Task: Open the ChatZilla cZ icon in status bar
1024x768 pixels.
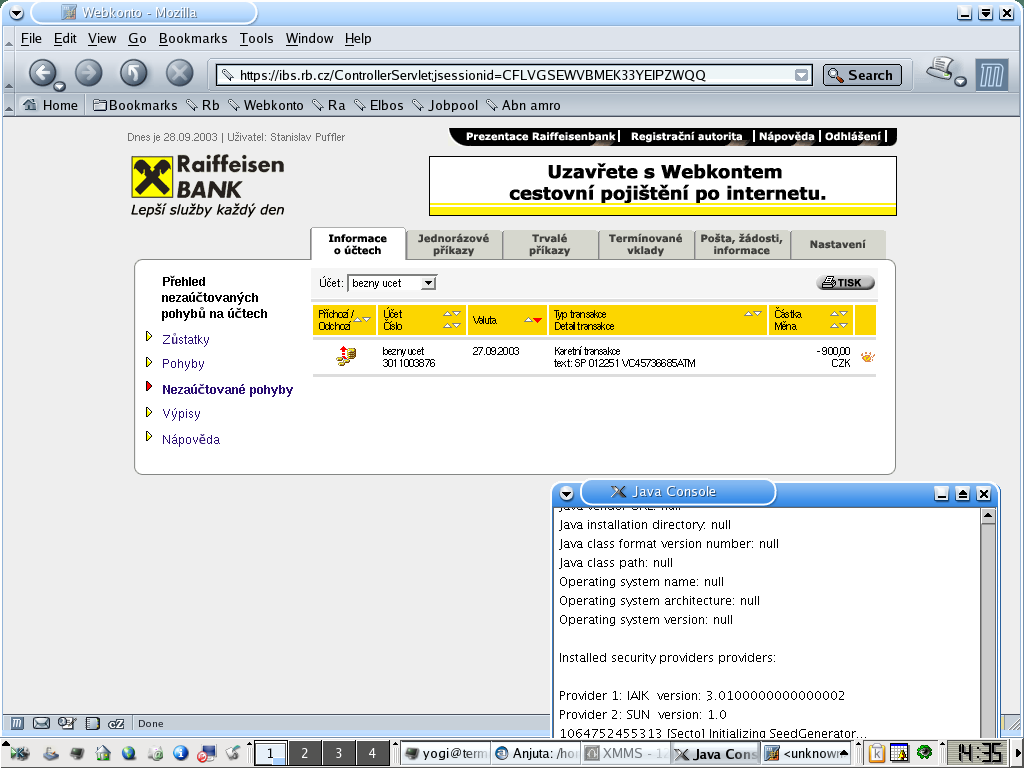Action: point(116,723)
